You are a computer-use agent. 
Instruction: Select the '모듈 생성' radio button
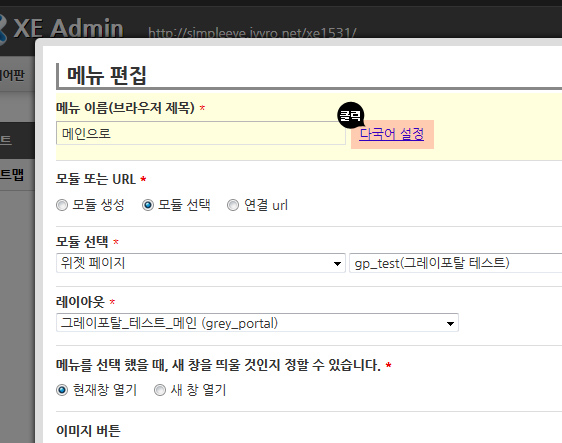pyautogui.click(x=62, y=205)
